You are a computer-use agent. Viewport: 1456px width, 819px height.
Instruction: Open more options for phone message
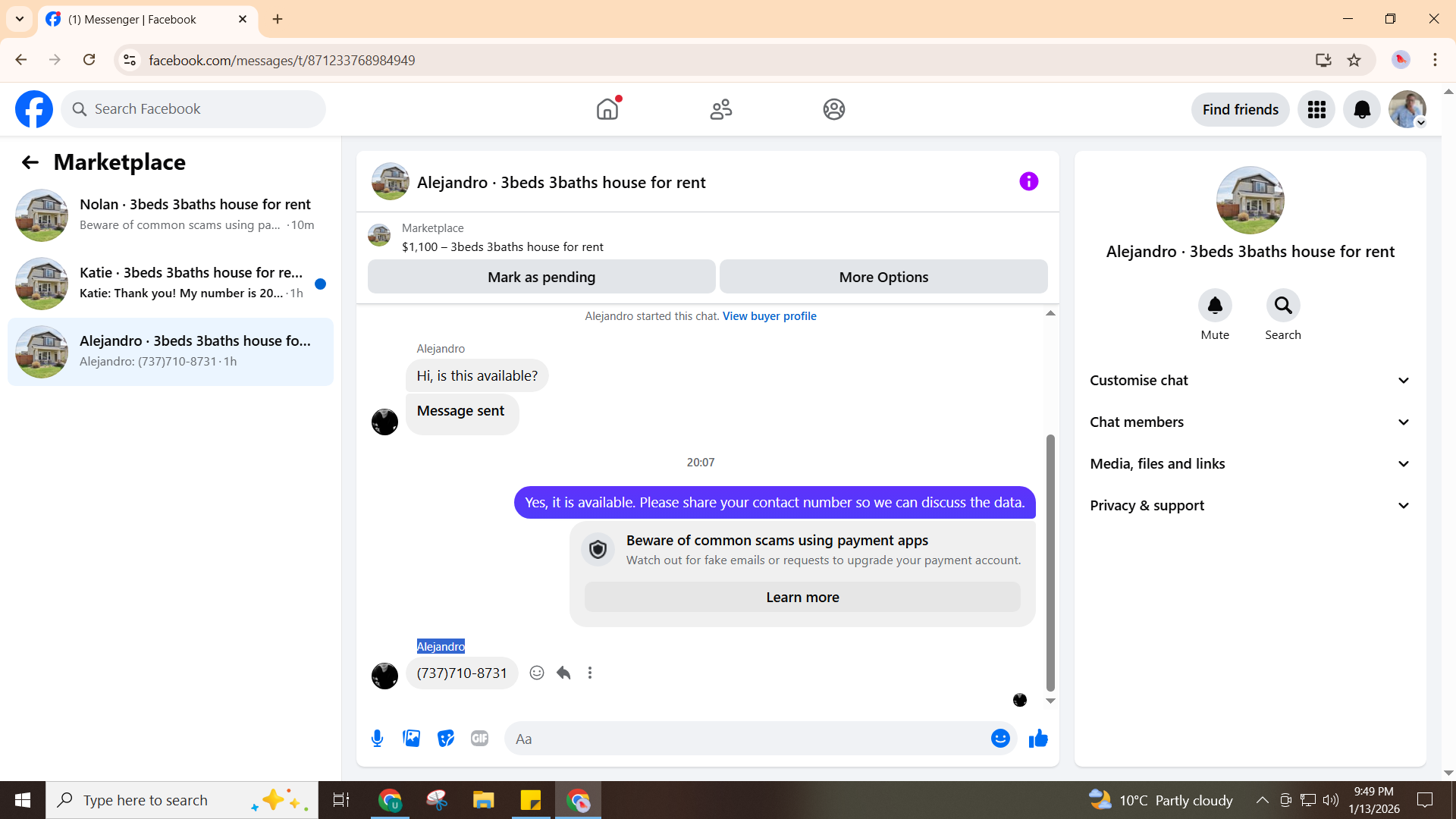[590, 673]
